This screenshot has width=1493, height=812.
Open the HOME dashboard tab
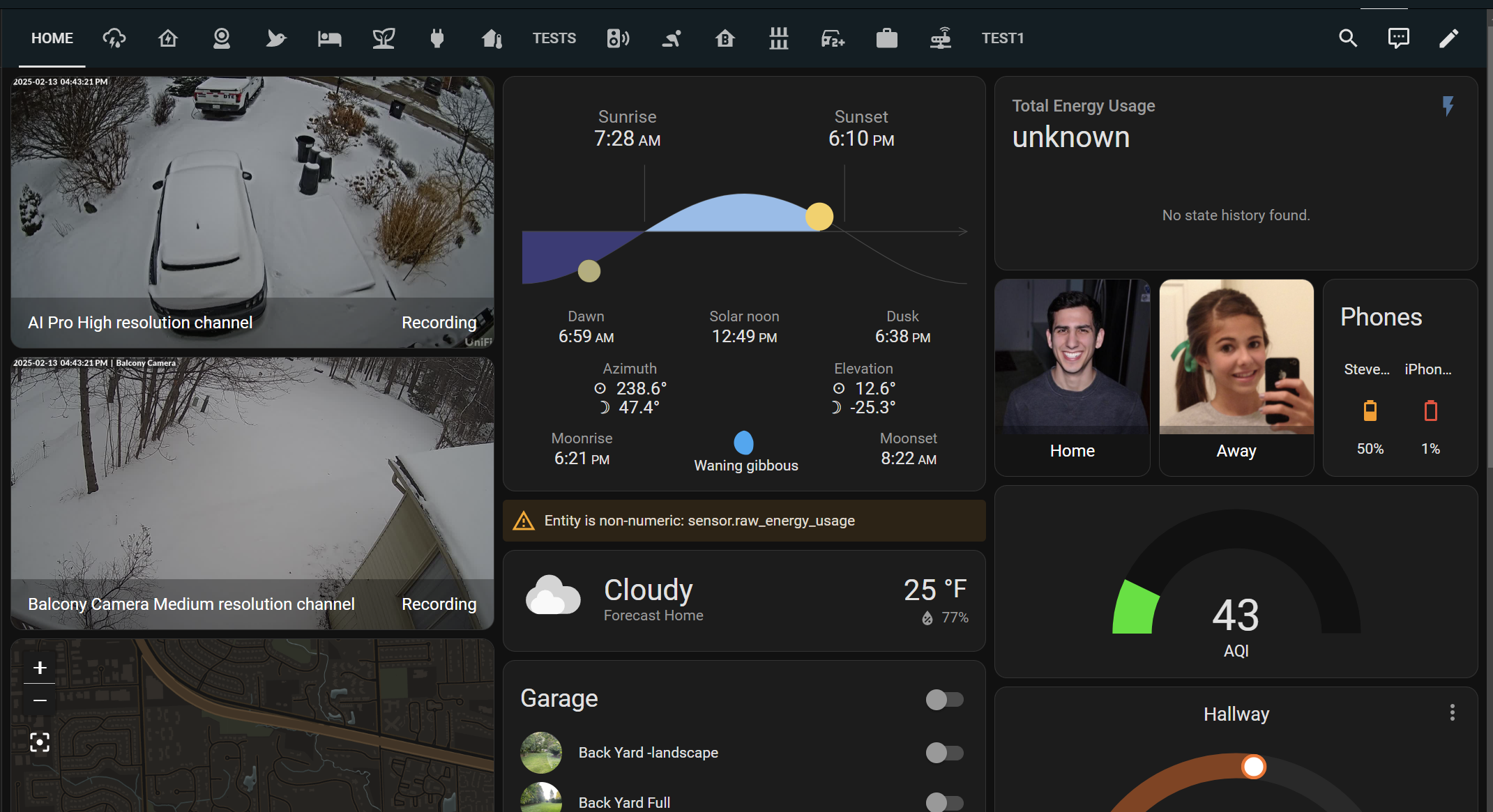[x=52, y=38]
